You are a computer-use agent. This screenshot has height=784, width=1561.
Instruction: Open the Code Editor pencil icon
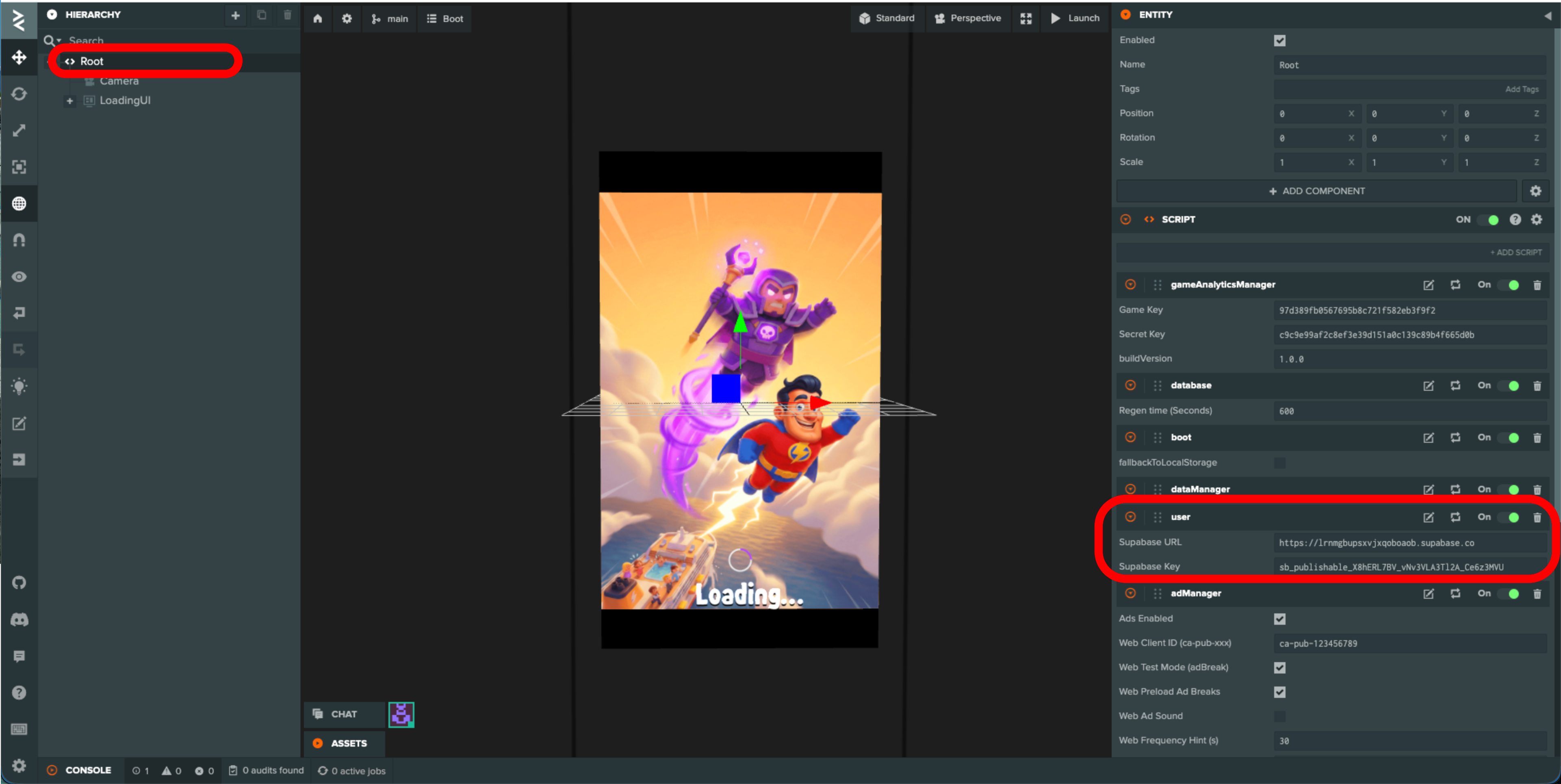point(19,424)
